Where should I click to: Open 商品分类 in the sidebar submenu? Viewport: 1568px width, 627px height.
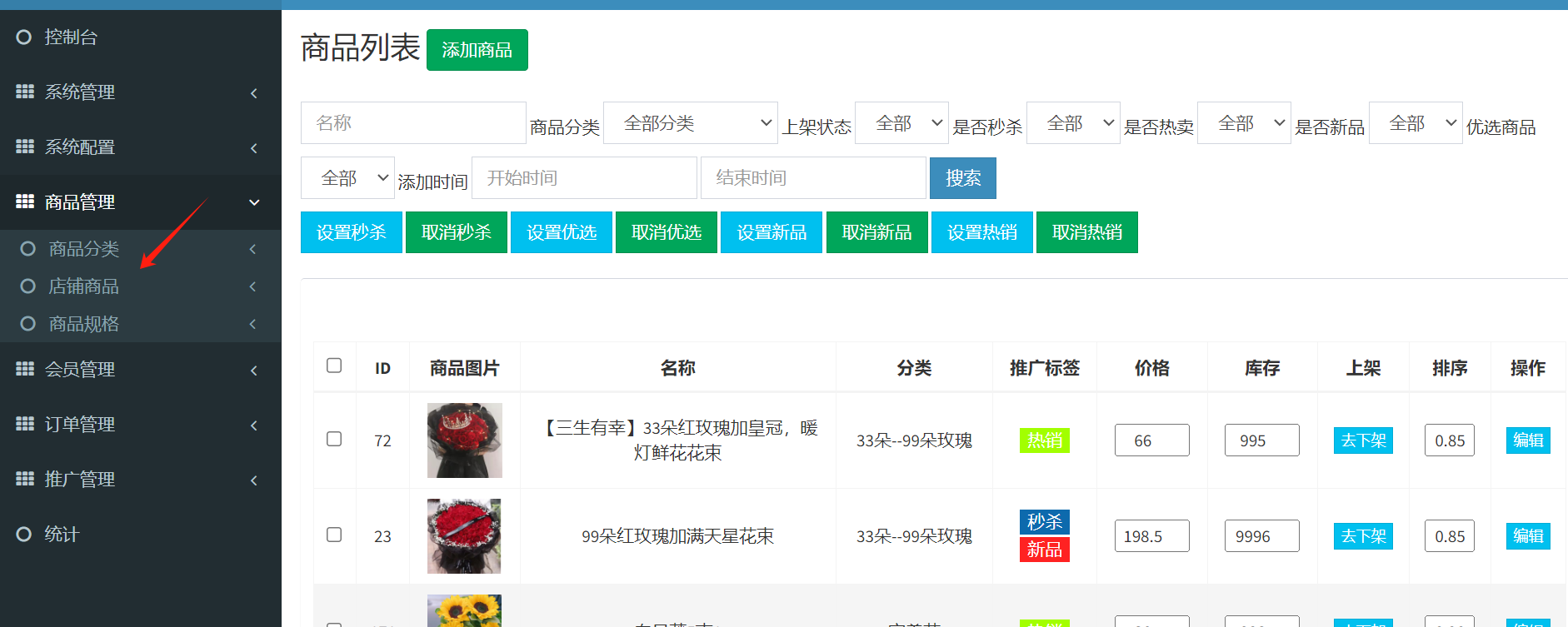pyautogui.click(x=83, y=249)
